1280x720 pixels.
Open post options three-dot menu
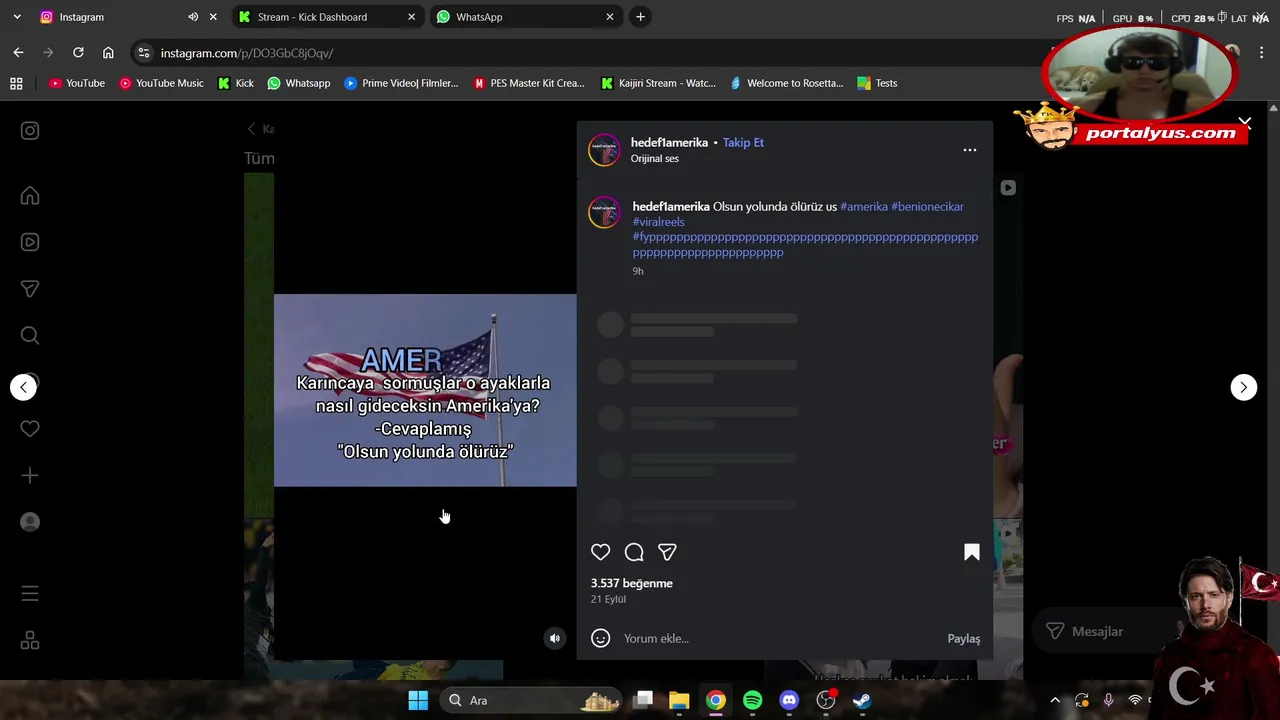click(x=970, y=150)
